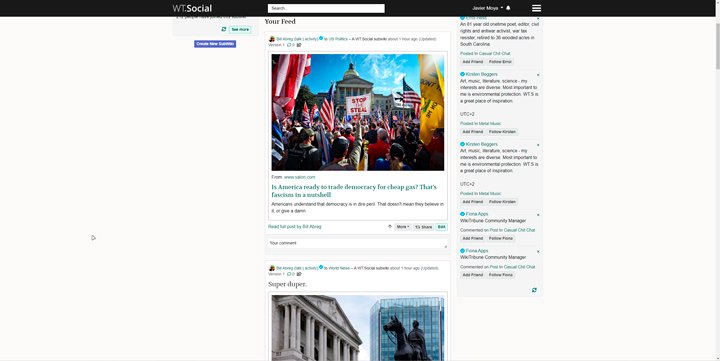
Task: Click Follow Fiona in first Fiona card
Action: click(x=501, y=238)
